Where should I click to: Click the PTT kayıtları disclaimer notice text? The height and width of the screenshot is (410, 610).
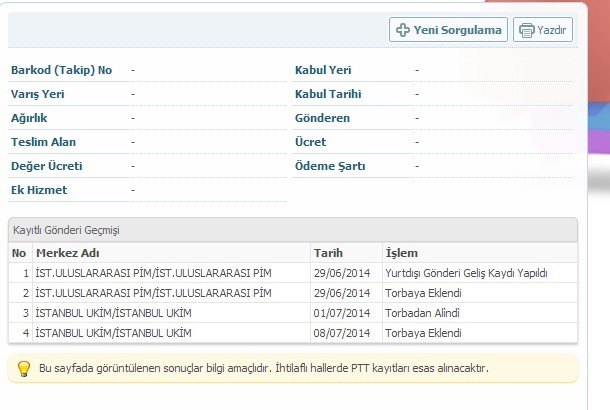pyautogui.click(x=263, y=369)
